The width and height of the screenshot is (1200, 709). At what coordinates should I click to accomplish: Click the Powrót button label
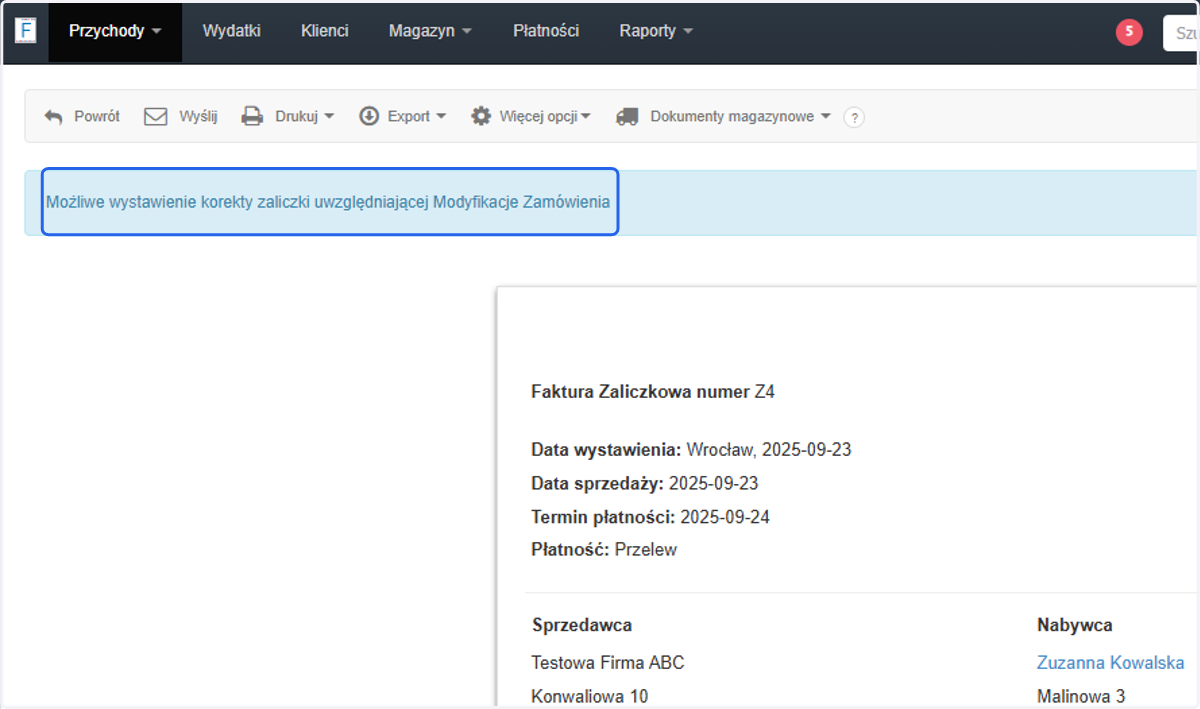click(x=97, y=116)
